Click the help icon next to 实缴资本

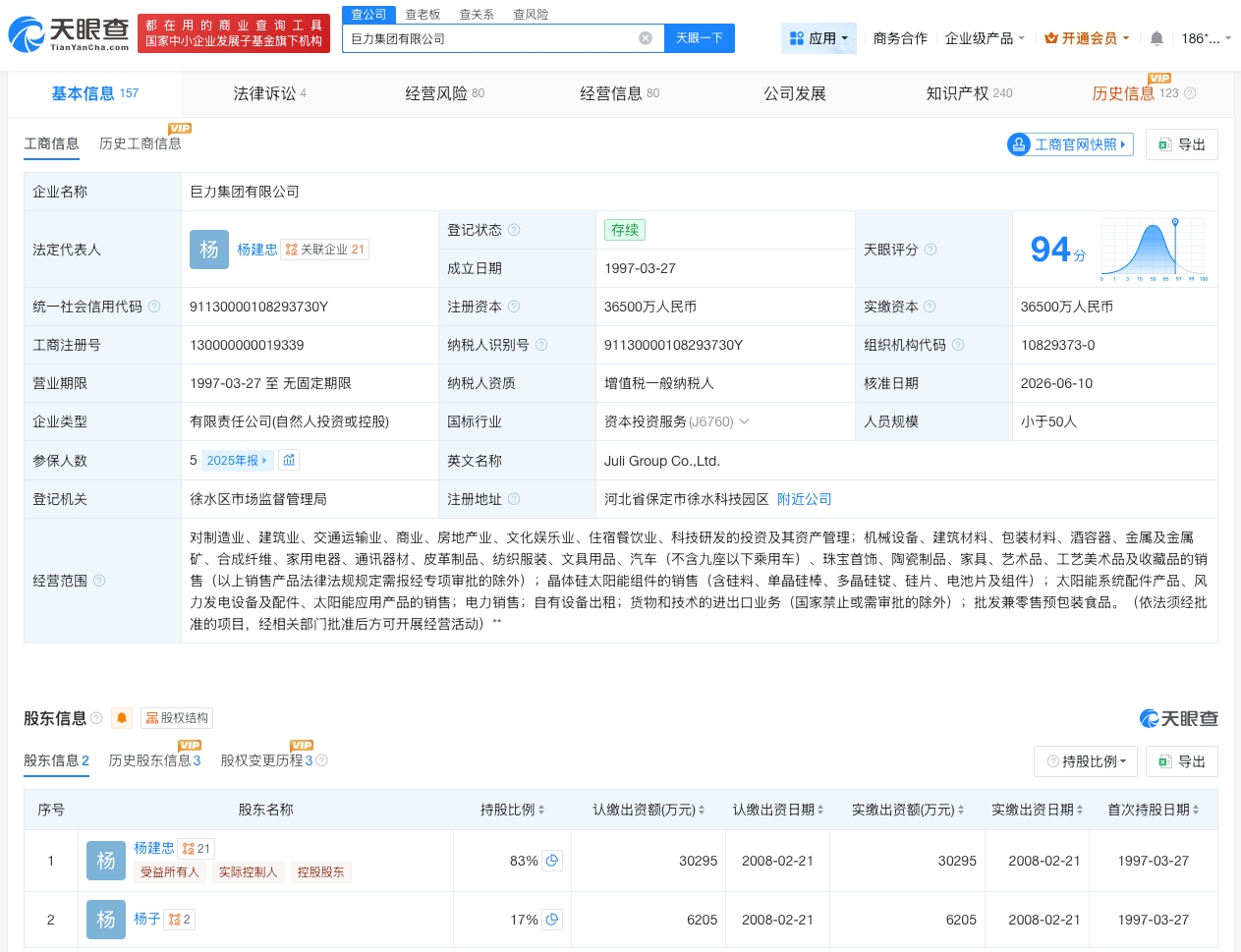pyautogui.click(x=930, y=307)
